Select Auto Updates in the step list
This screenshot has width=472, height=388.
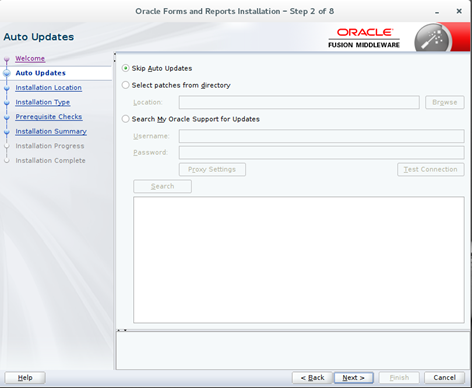point(41,73)
